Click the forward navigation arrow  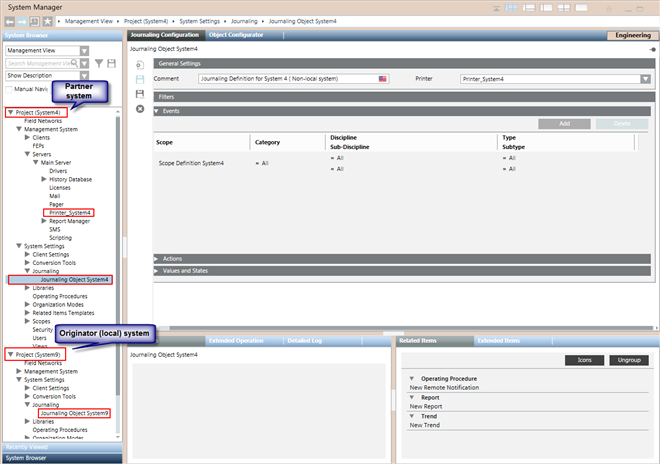[x=24, y=20]
